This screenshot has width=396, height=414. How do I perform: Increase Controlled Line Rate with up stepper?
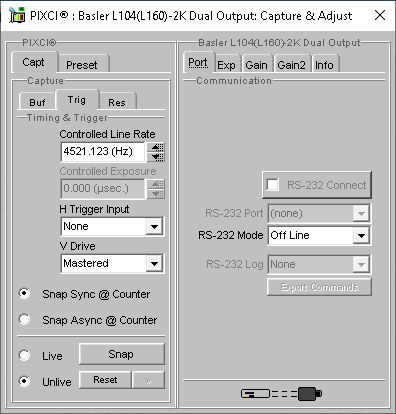pos(156,147)
